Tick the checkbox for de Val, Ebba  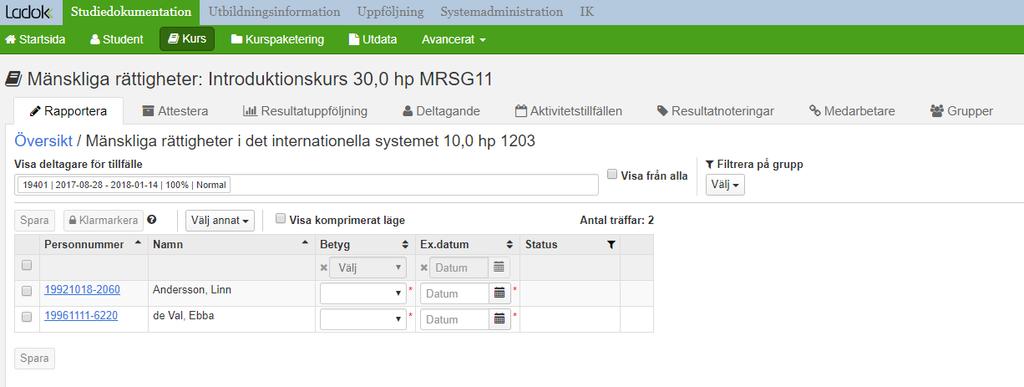(26, 317)
